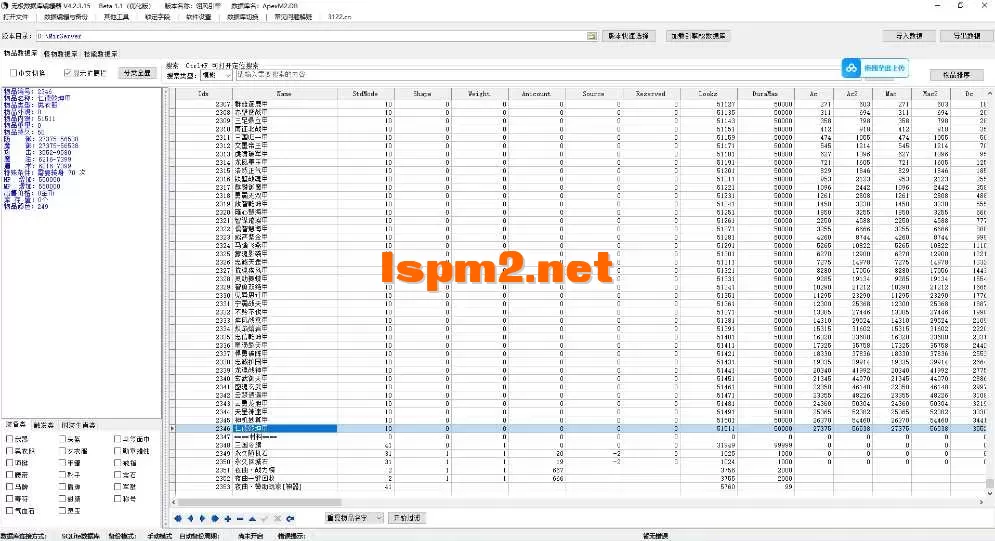Viewport: 995px width, 541px height.
Task: Click the 导入数据 button
Action: [x=909, y=36]
